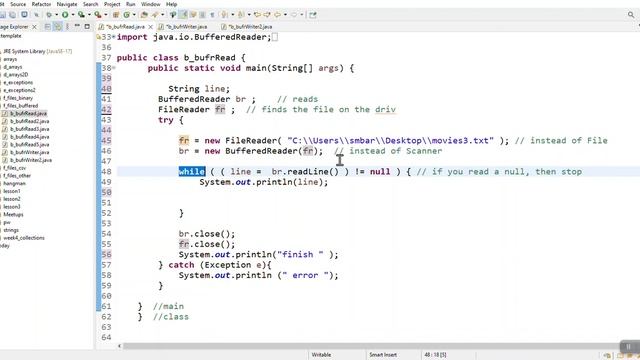
Task: Select JRE System Library in Package Explorer
Action: [37, 51]
